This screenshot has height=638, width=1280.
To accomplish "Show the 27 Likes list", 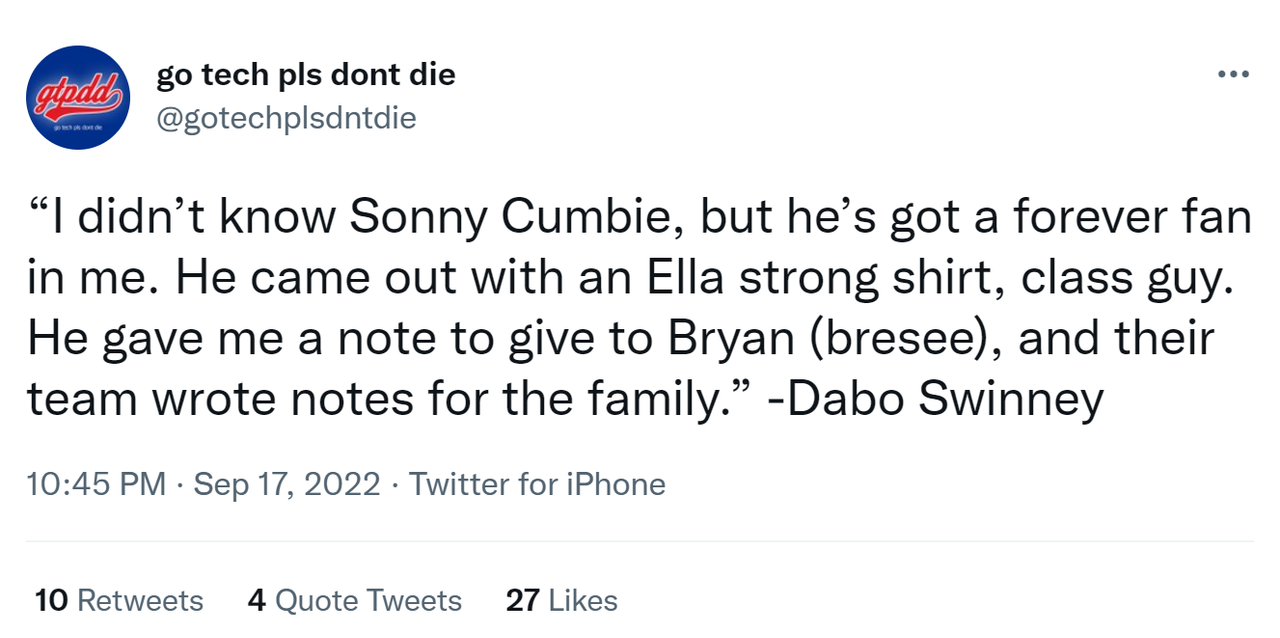I will 562,600.
